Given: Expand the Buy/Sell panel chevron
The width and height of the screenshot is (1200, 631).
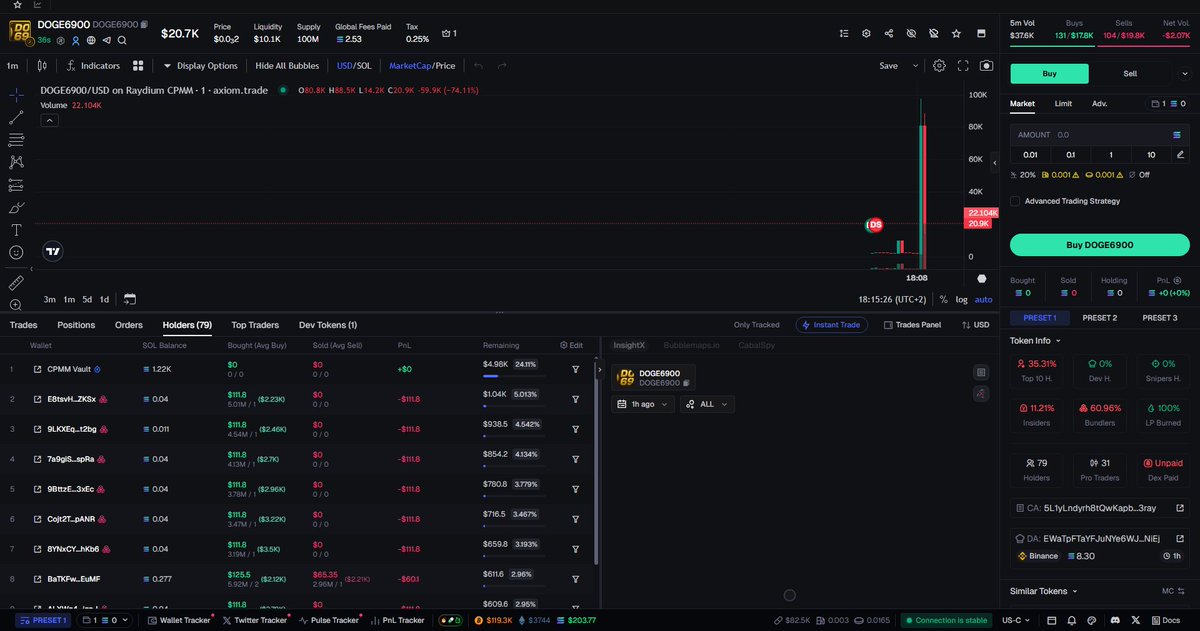Looking at the screenshot, I should [x=1185, y=74].
